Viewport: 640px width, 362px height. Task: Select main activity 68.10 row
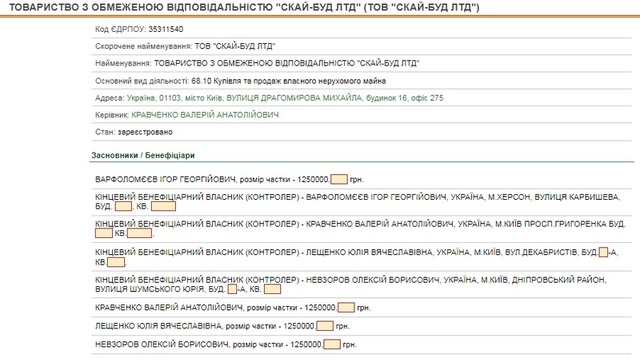(361, 81)
